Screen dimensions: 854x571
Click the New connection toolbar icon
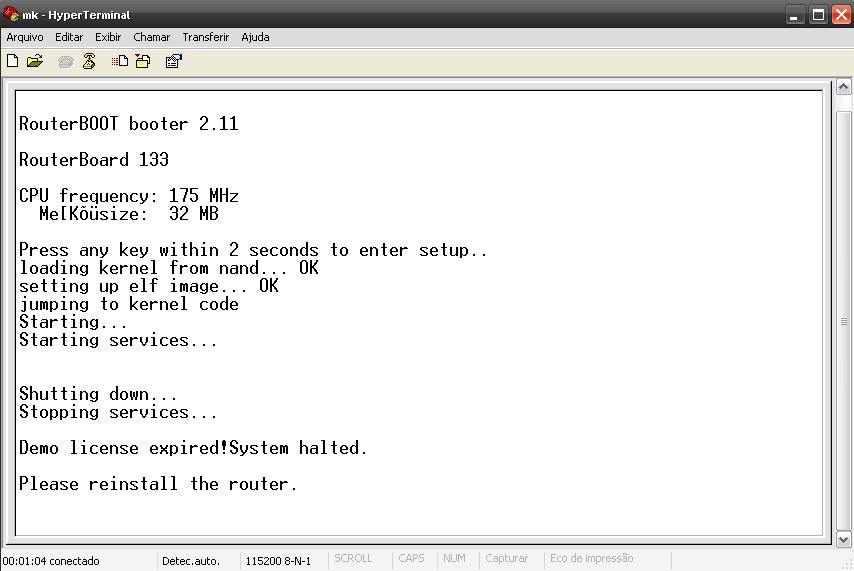[13, 61]
